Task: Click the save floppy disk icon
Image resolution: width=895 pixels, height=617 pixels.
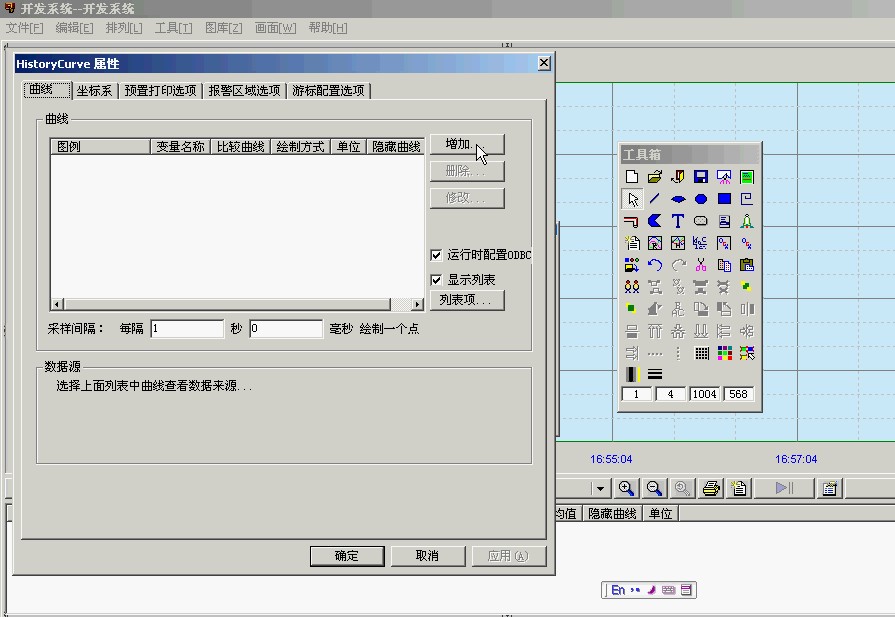Action: click(701, 177)
